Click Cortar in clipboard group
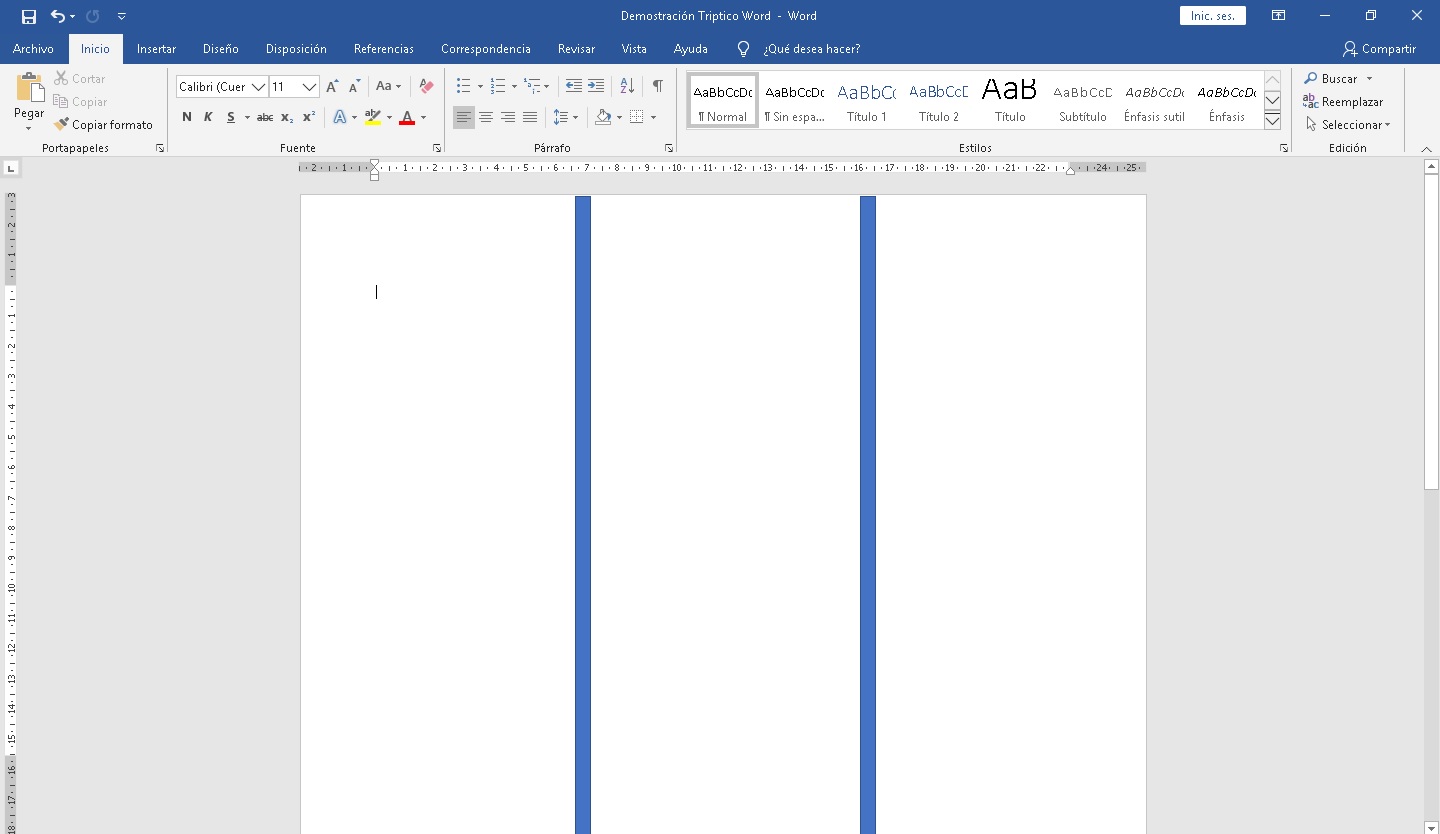The height and width of the screenshot is (834, 1440). point(80,79)
